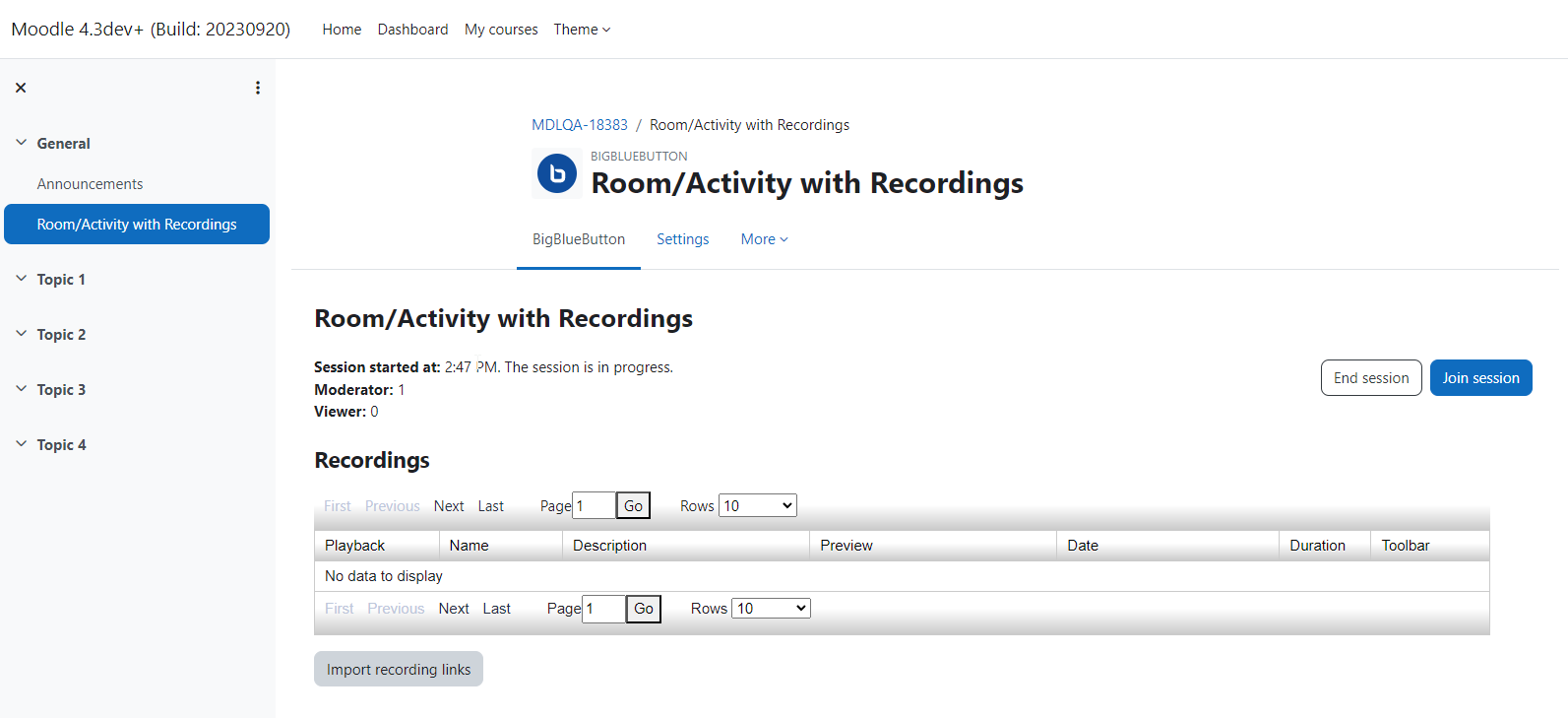Expand the Topic 1 chevron
1568x718 pixels.
point(21,279)
